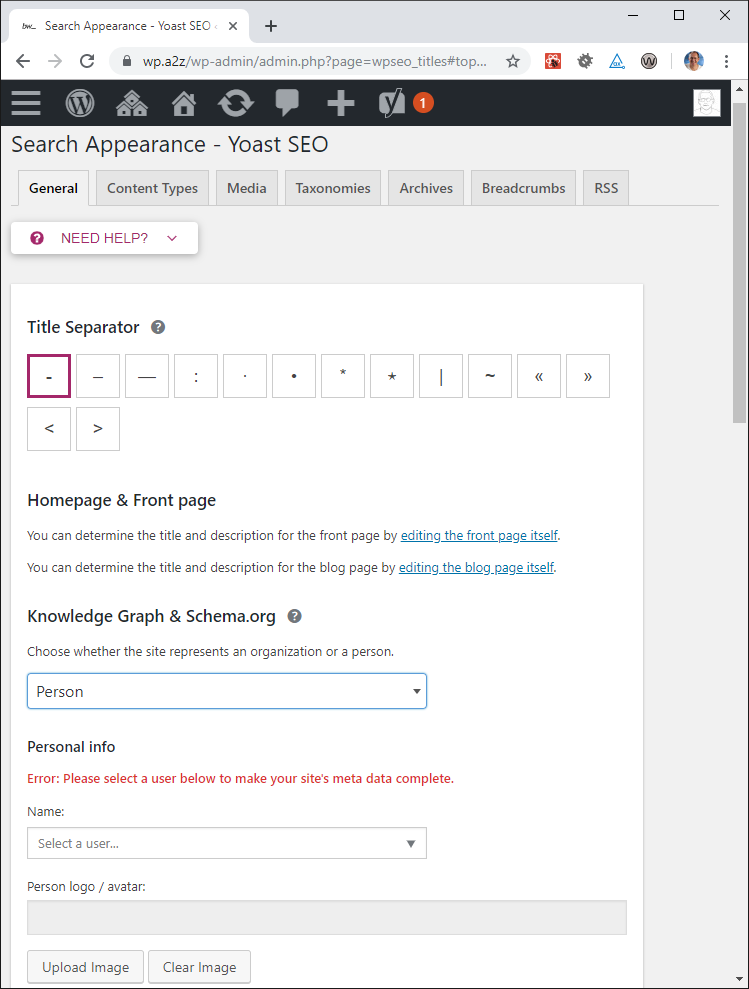
Task: Select the right double angle quote separator
Action: click(588, 376)
